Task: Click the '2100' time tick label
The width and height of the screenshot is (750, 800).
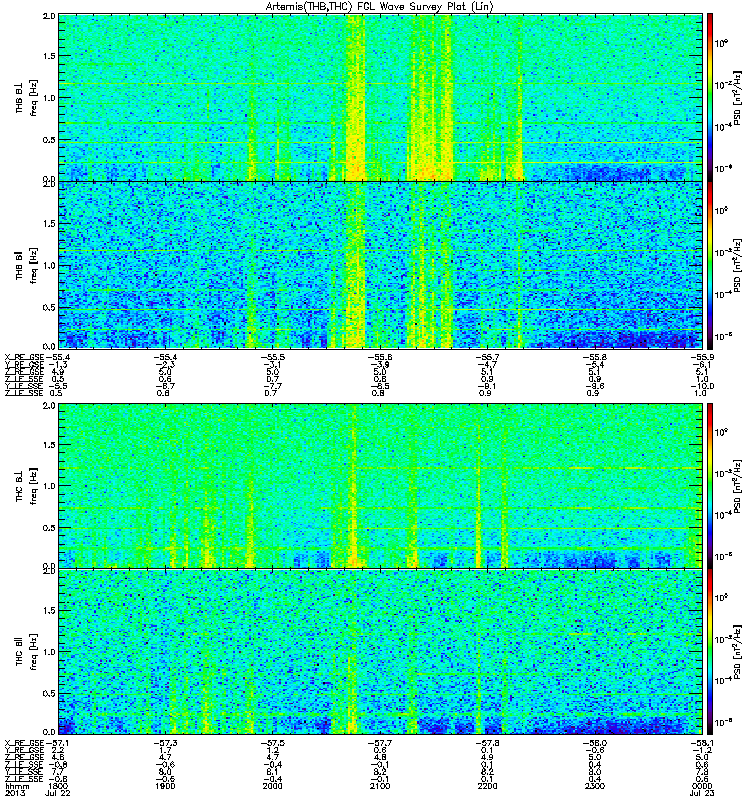Action: [x=380, y=786]
